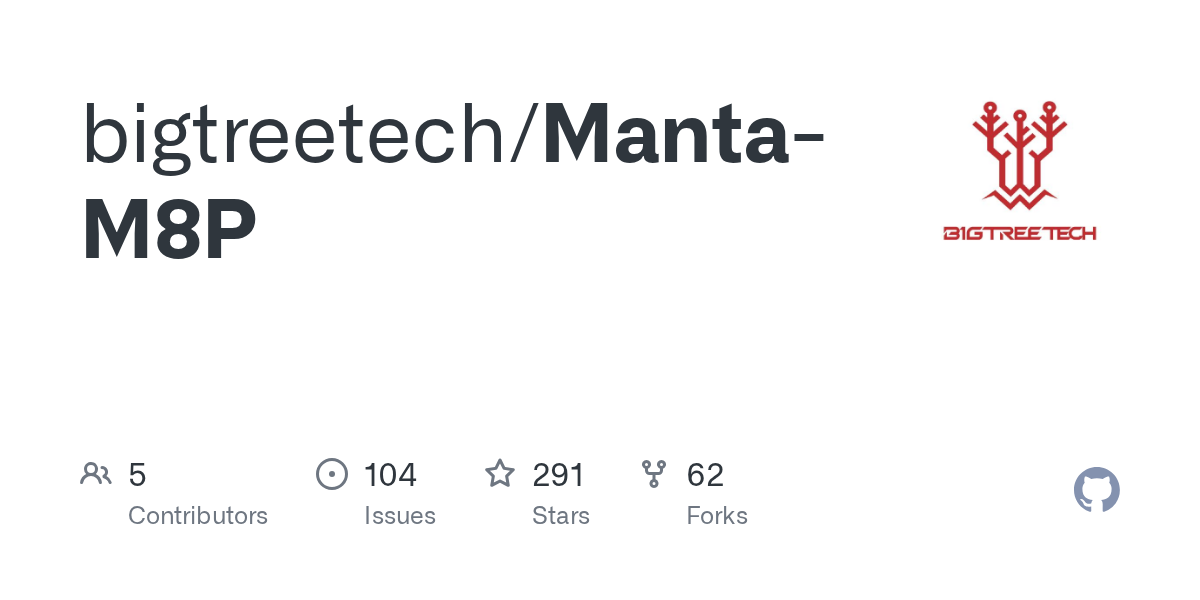Select the fork count 62

coord(705,475)
